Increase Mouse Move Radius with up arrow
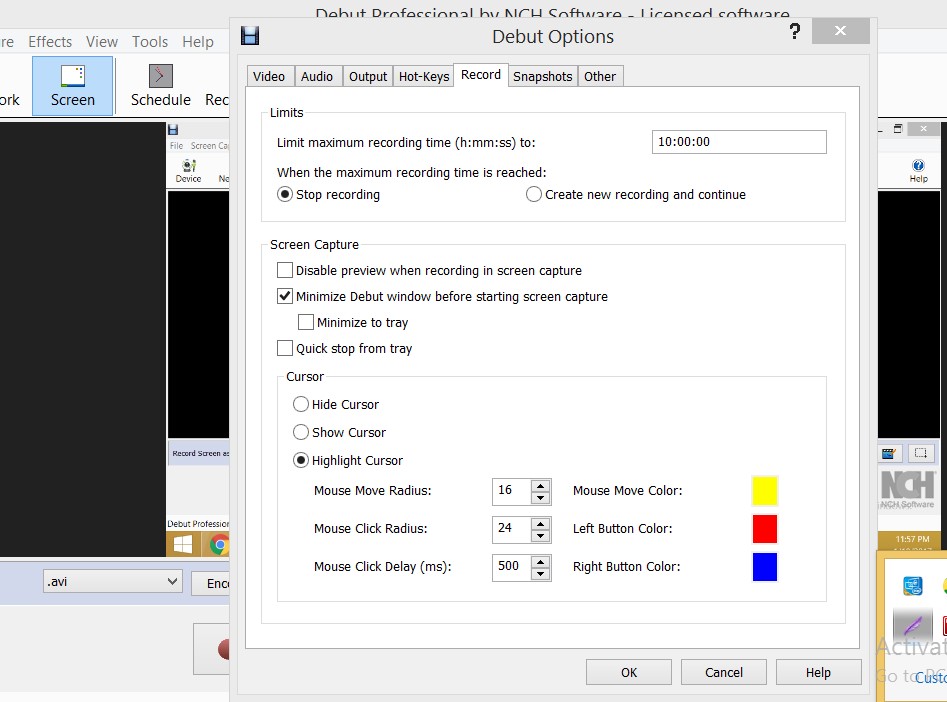This screenshot has width=947, height=702. pyautogui.click(x=541, y=485)
